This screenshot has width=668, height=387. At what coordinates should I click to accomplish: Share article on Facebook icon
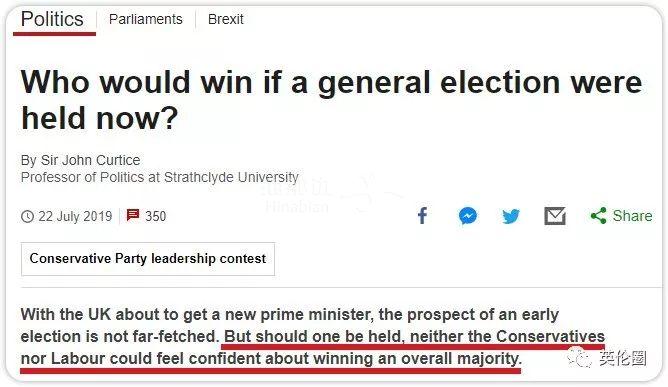tap(422, 216)
